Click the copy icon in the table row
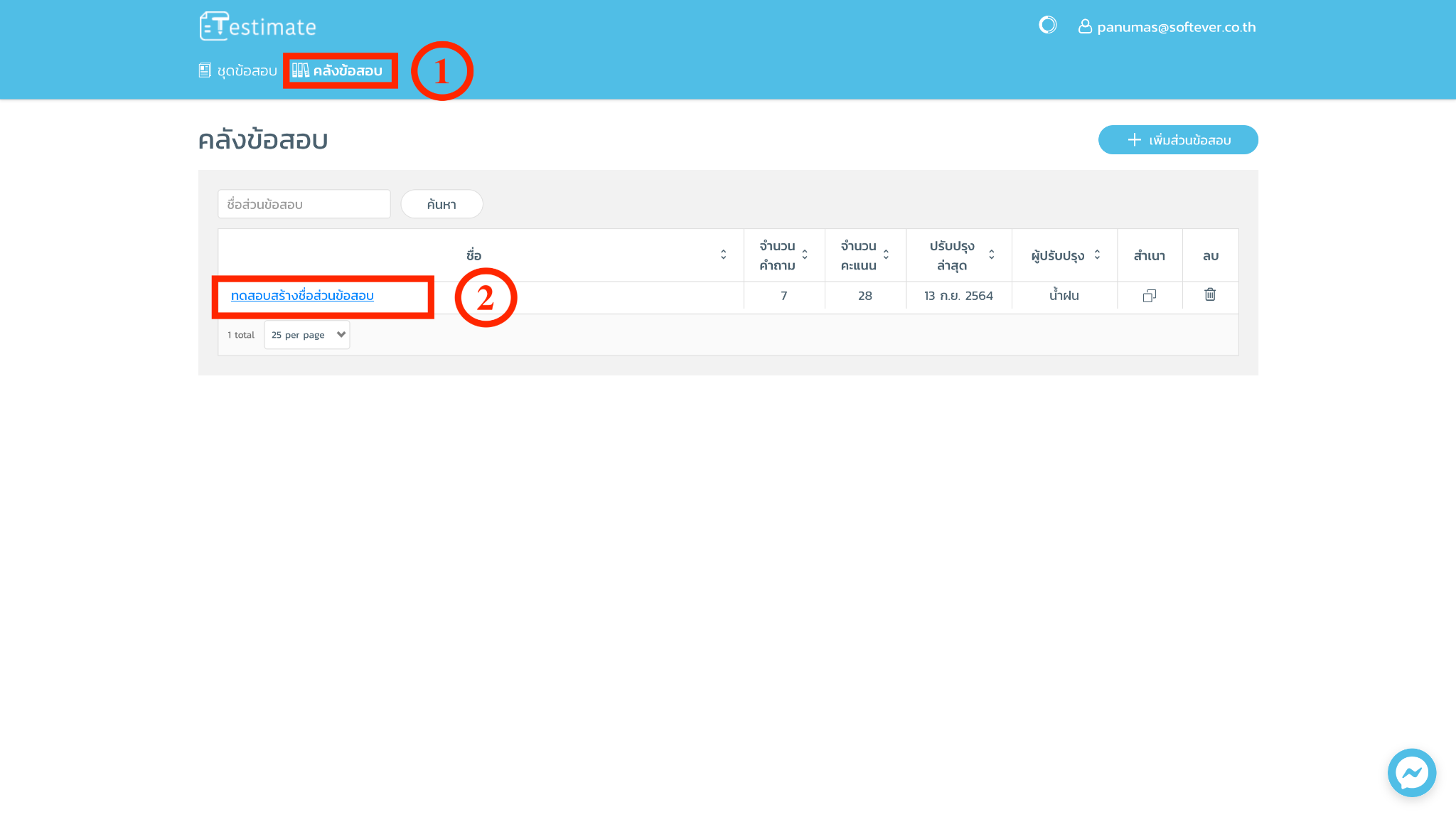The image size is (1456, 817). click(1149, 296)
